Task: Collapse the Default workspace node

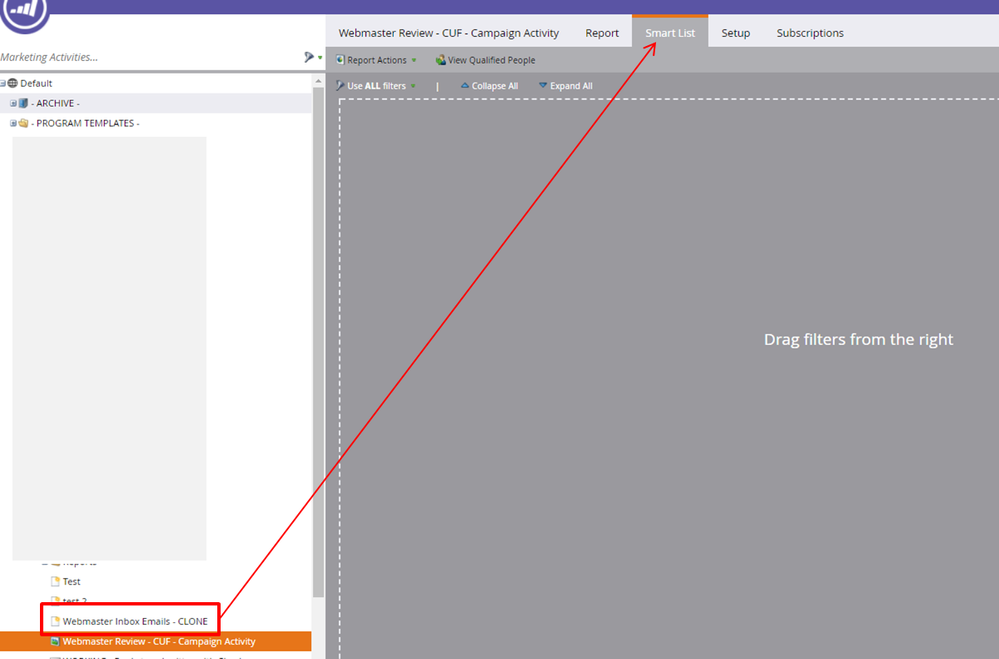Action: (3, 83)
